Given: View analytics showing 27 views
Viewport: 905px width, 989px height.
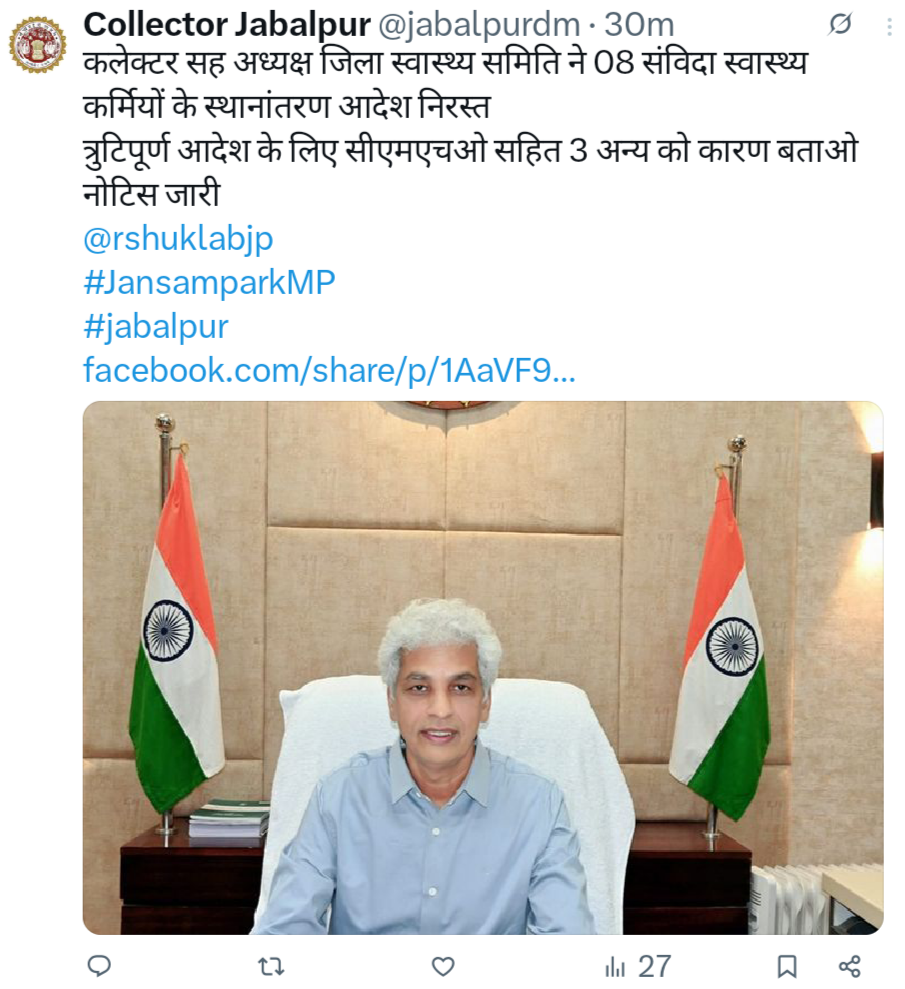Looking at the screenshot, I should point(637,966).
